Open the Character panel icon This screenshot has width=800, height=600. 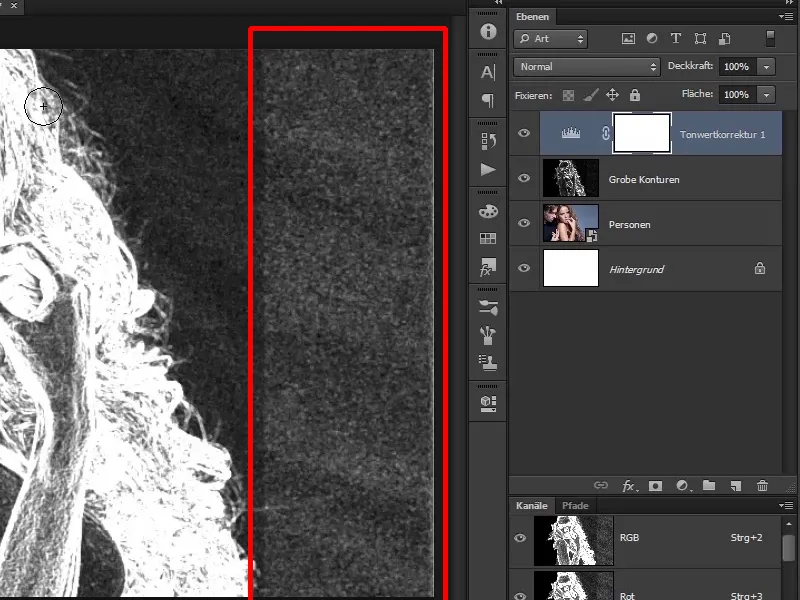coord(488,72)
